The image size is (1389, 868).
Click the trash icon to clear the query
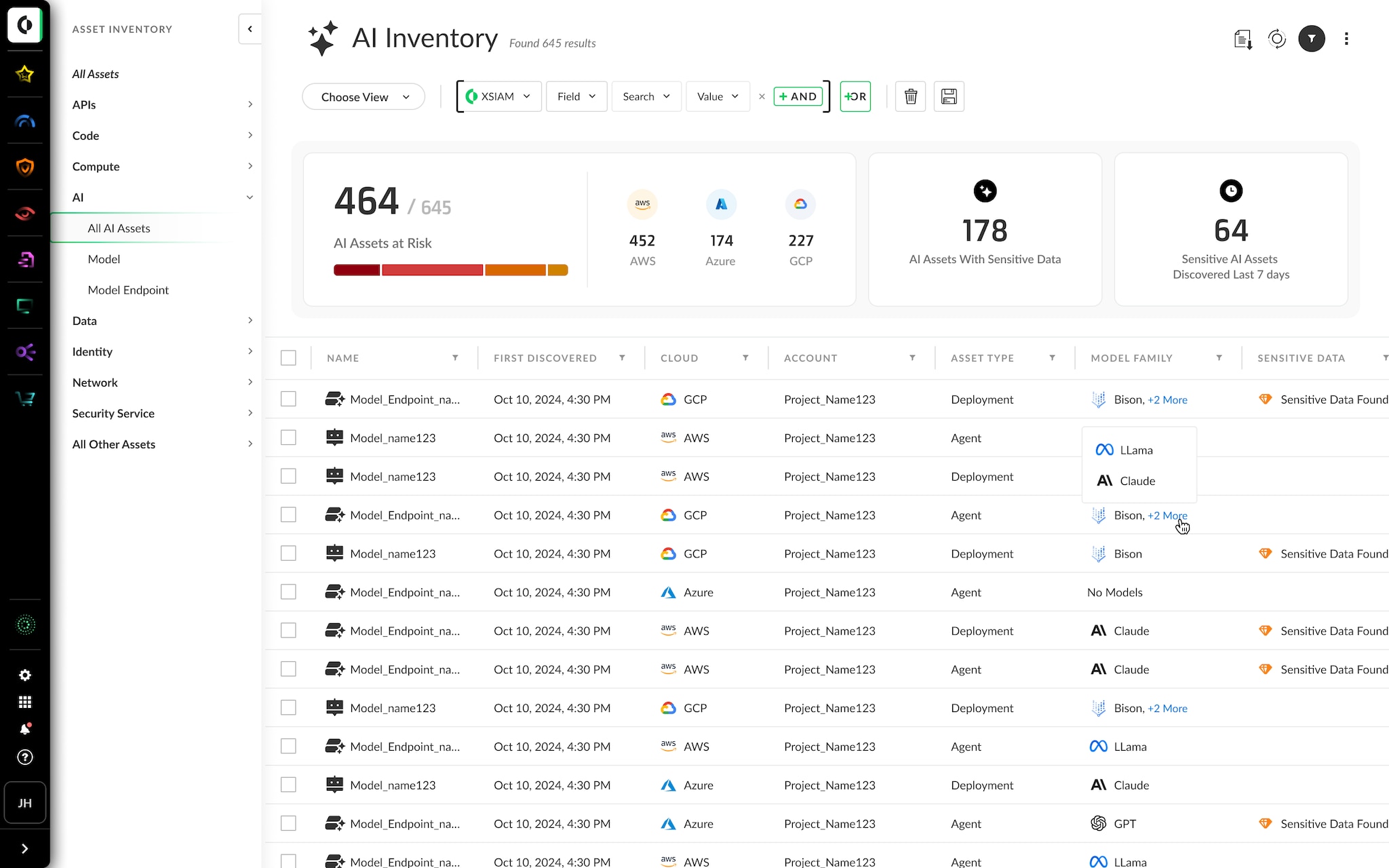[x=910, y=96]
